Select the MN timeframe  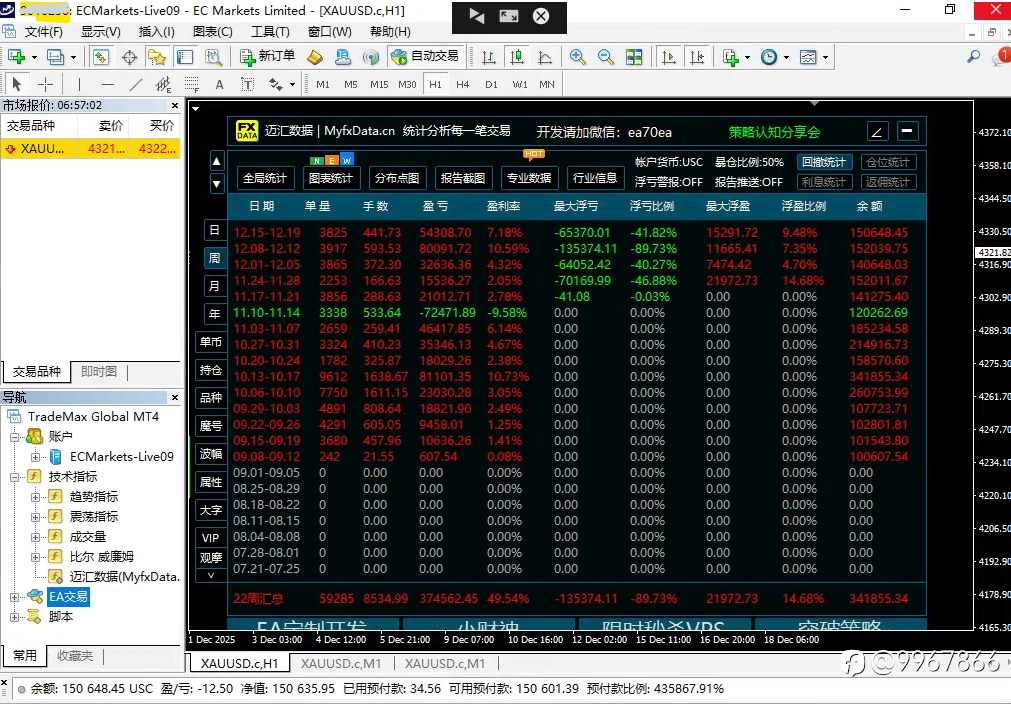click(547, 84)
